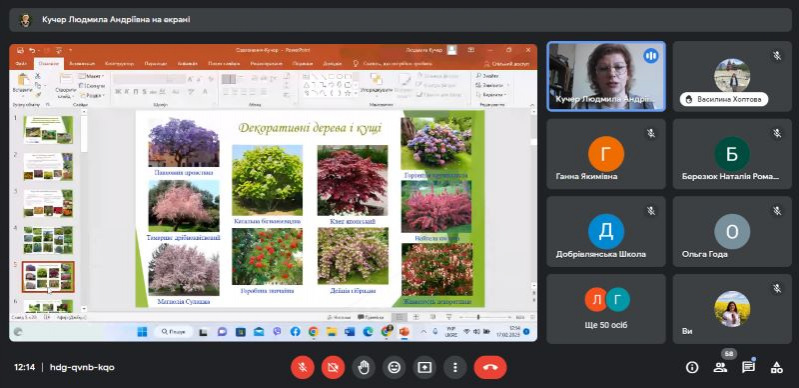Image resolution: width=799 pixels, height=388 pixels.
Task: Select slide 4 thumbnail with many plant photos
Action: click(48, 240)
